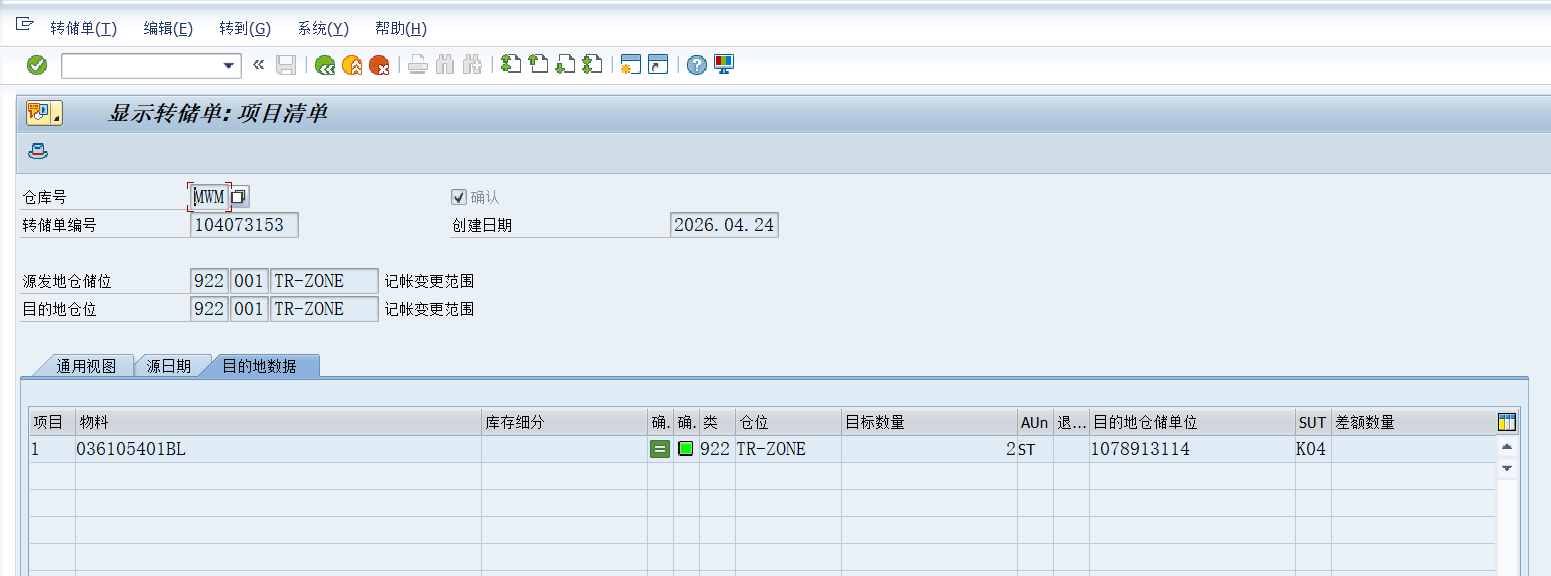Open the command field dropdown arrow
Image resolution: width=1551 pixels, height=576 pixels.
pos(231,65)
